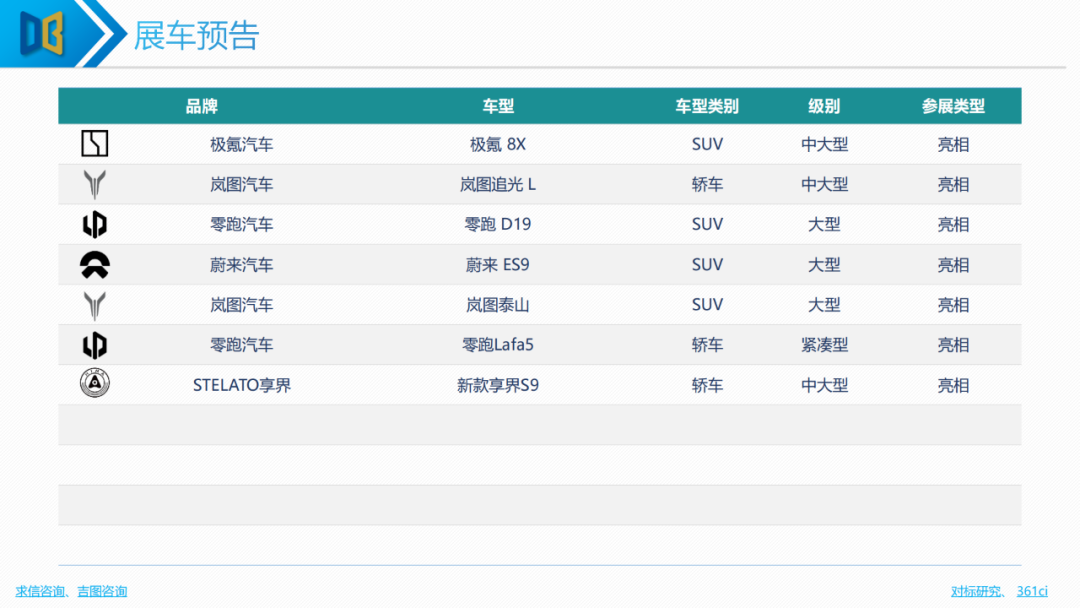Screen dimensions: 1080x608
Task: Open the 求信咨询 link at the bottom left
Action: [x=39, y=591]
